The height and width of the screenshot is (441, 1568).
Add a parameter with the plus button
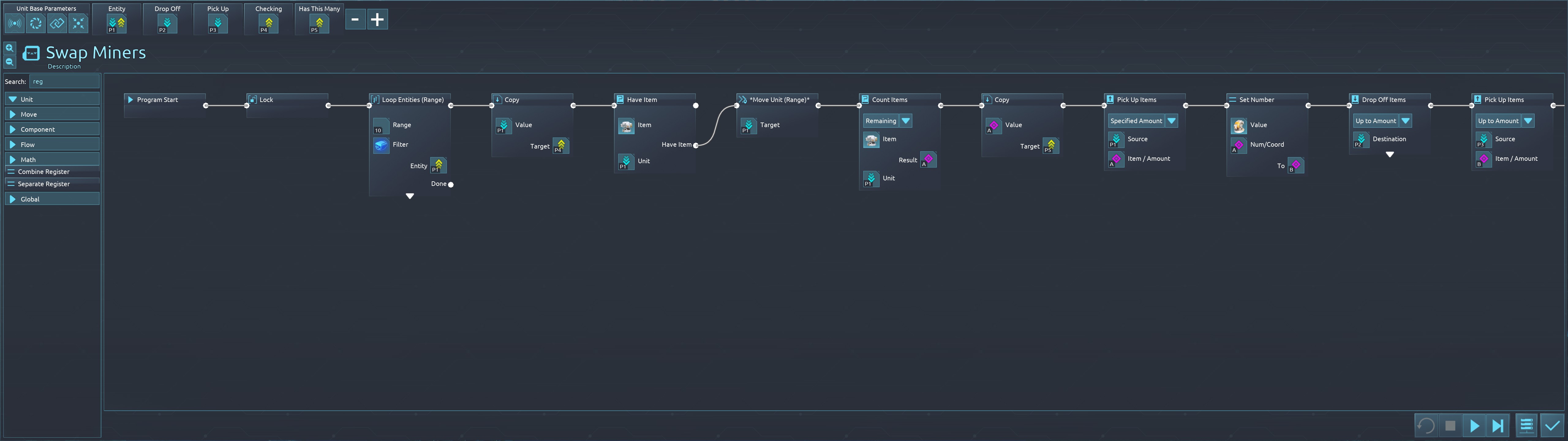[x=377, y=20]
